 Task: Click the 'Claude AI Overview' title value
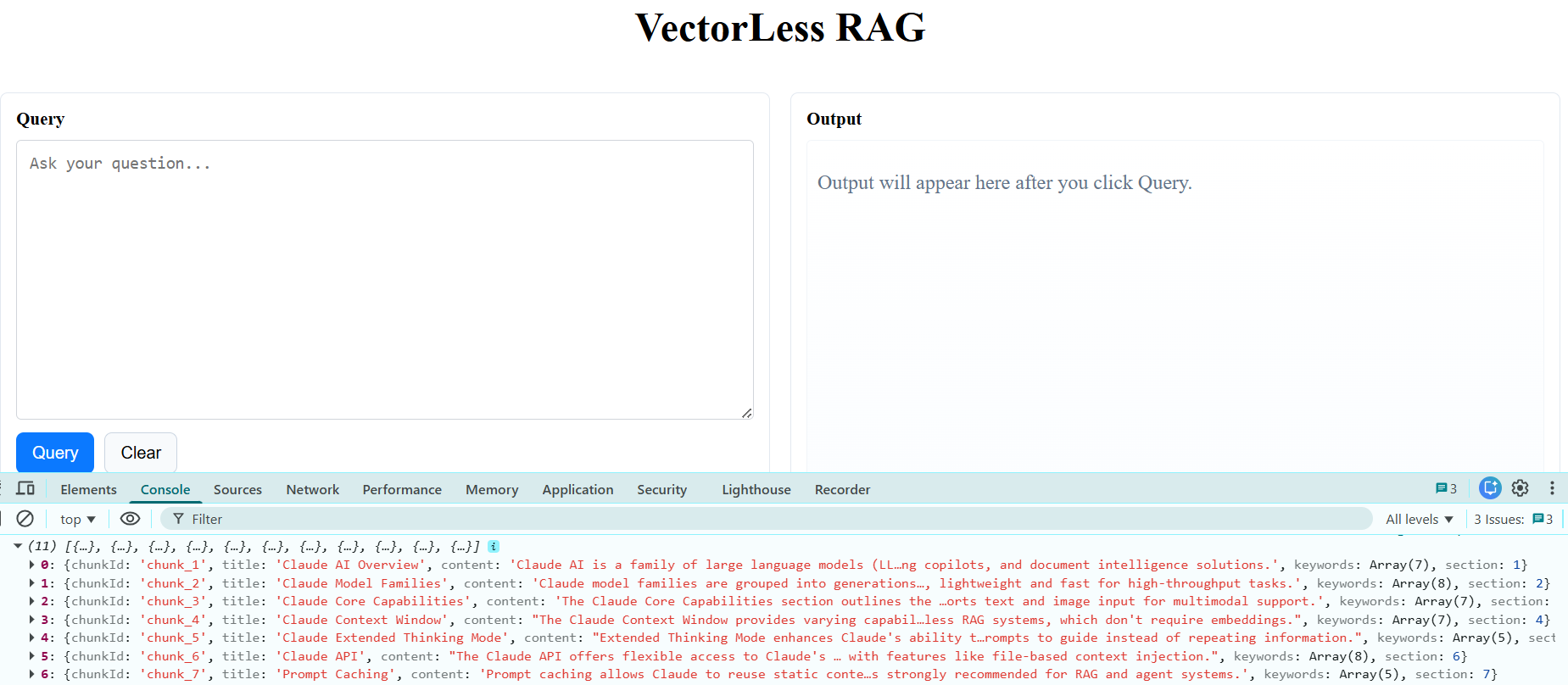(351, 565)
